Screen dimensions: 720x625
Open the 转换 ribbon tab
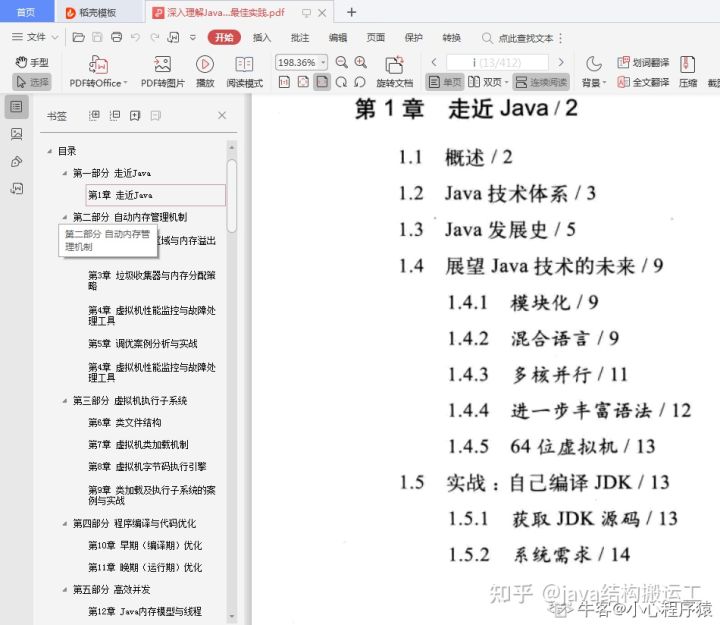point(451,38)
